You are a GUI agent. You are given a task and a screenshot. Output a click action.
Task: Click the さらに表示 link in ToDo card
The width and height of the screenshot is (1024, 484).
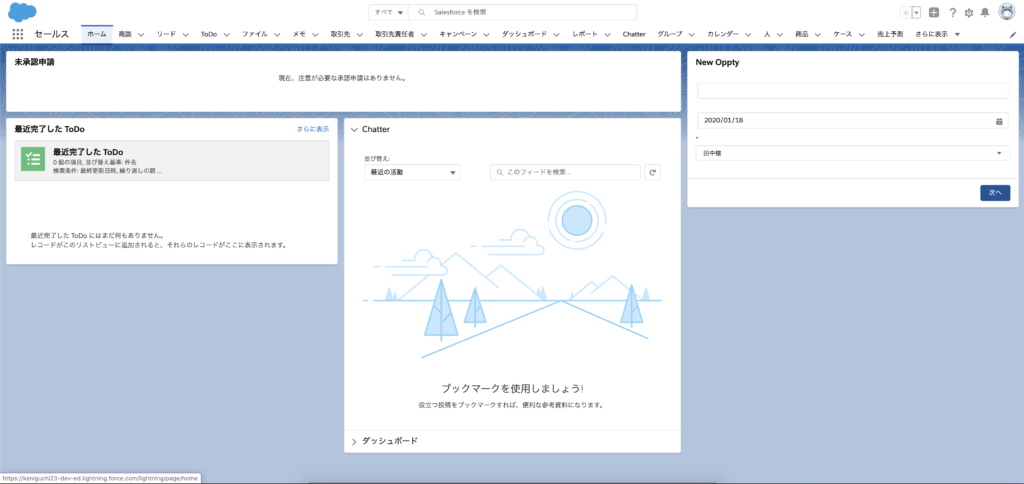(x=313, y=129)
